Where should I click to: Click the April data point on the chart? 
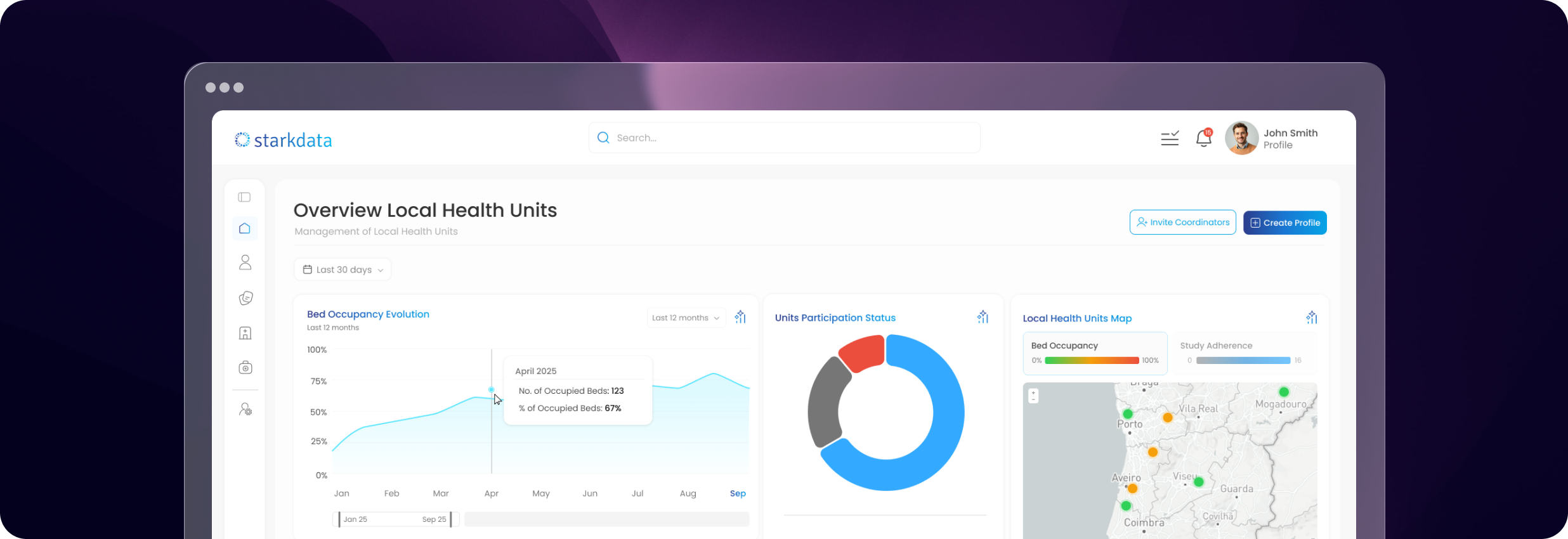pos(491,389)
